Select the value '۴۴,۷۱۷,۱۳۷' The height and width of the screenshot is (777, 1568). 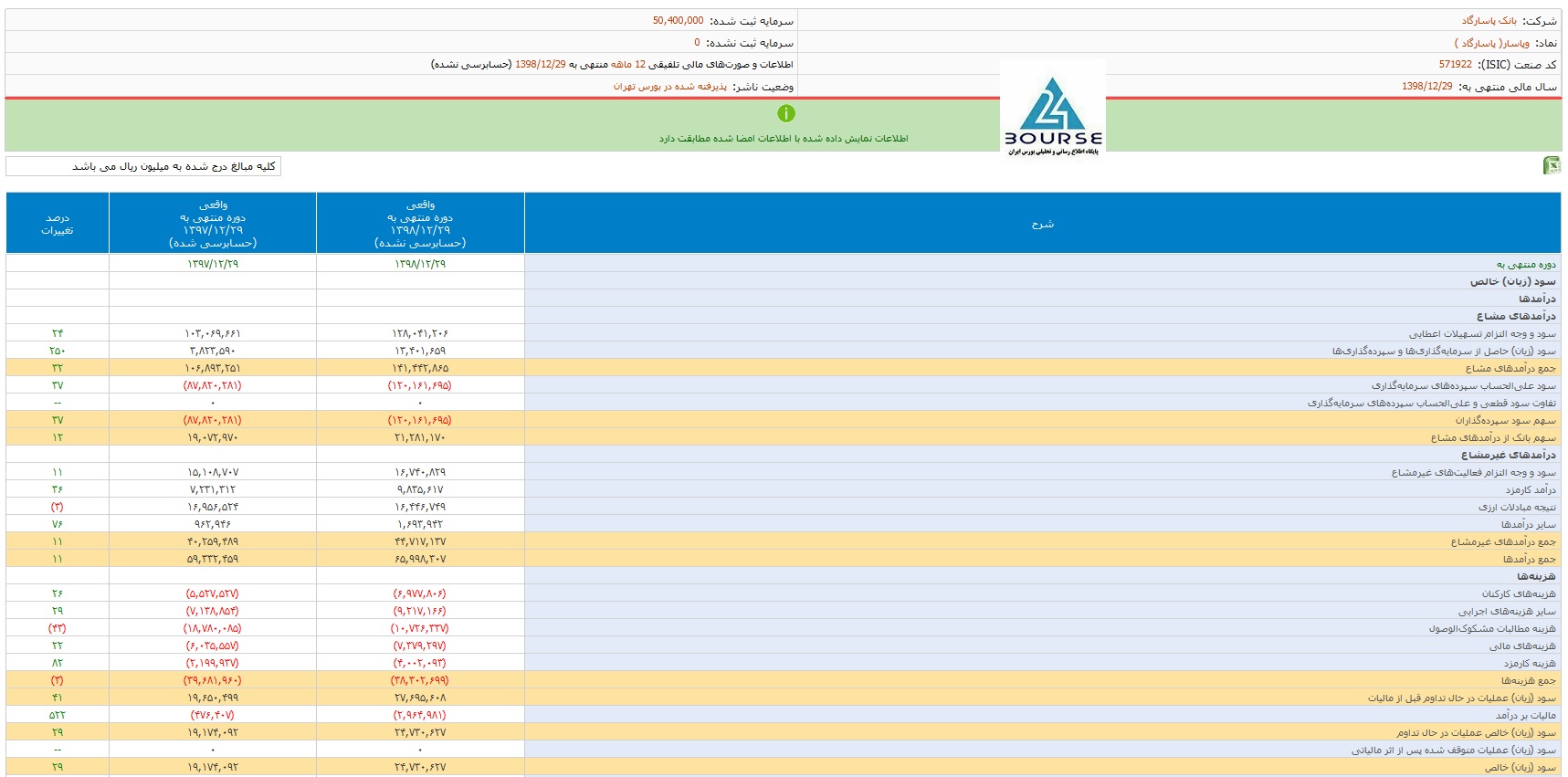tap(420, 541)
